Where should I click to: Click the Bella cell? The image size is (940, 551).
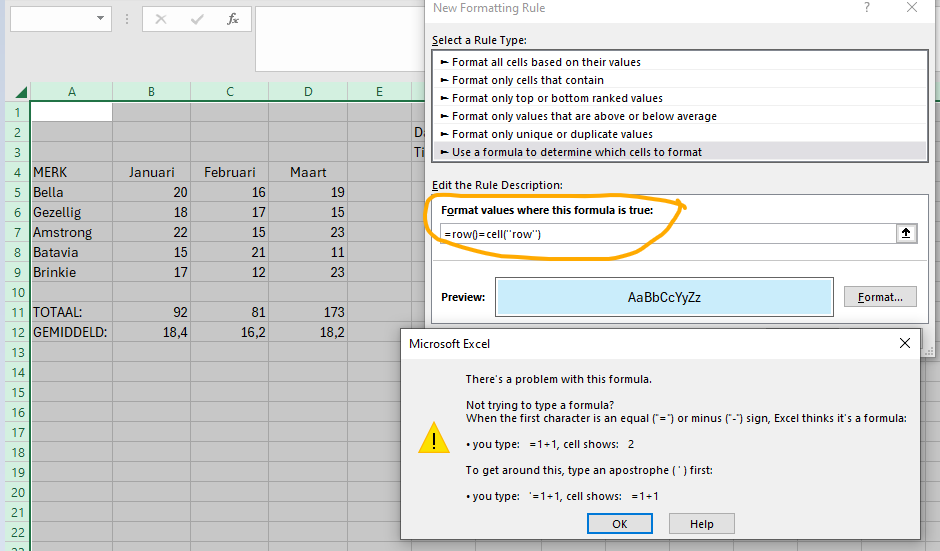[71, 192]
